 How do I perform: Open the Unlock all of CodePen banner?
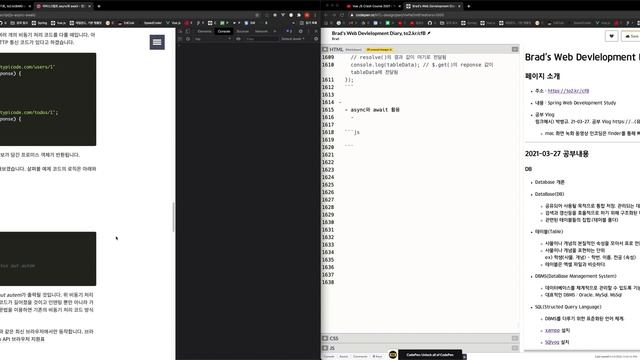click(x=430, y=355)
